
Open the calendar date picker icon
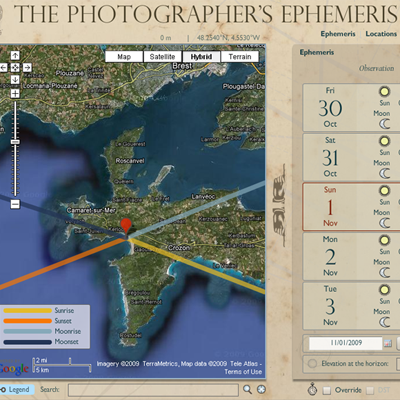(387, 343)
